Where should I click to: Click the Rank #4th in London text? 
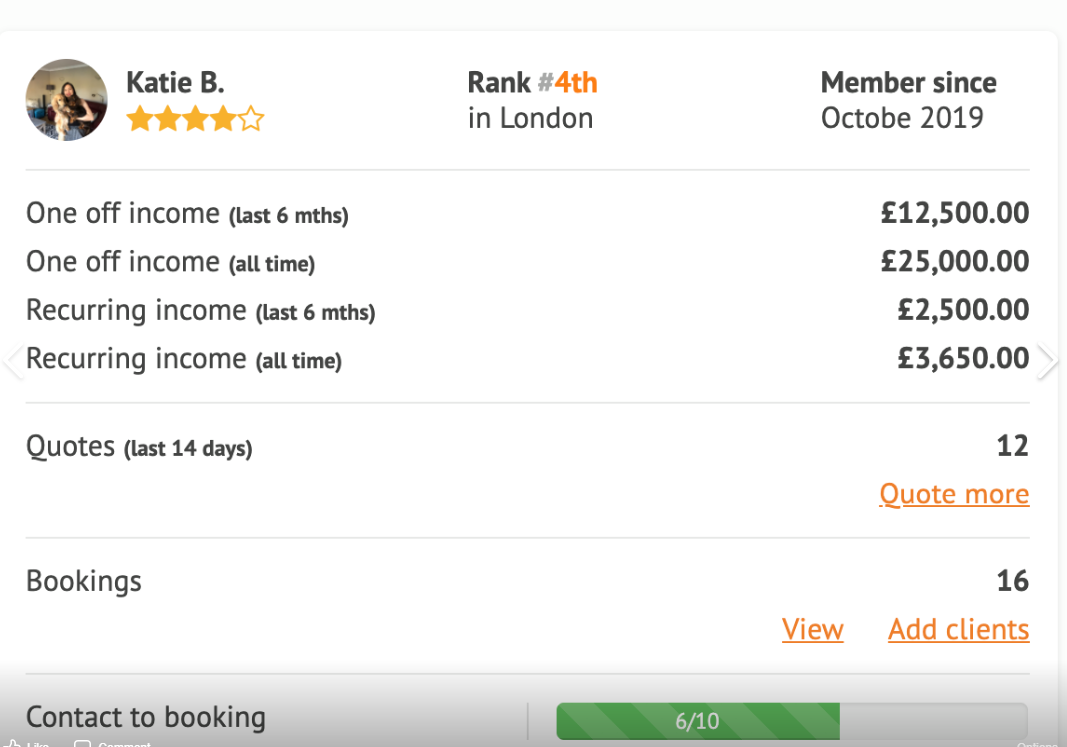point(532,101)
